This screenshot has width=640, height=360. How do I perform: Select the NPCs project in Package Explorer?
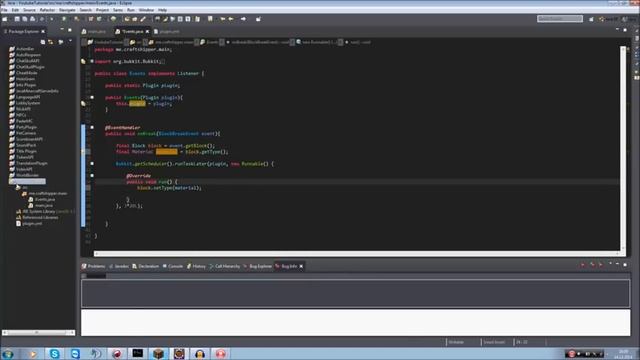click(x=21, y=115)
